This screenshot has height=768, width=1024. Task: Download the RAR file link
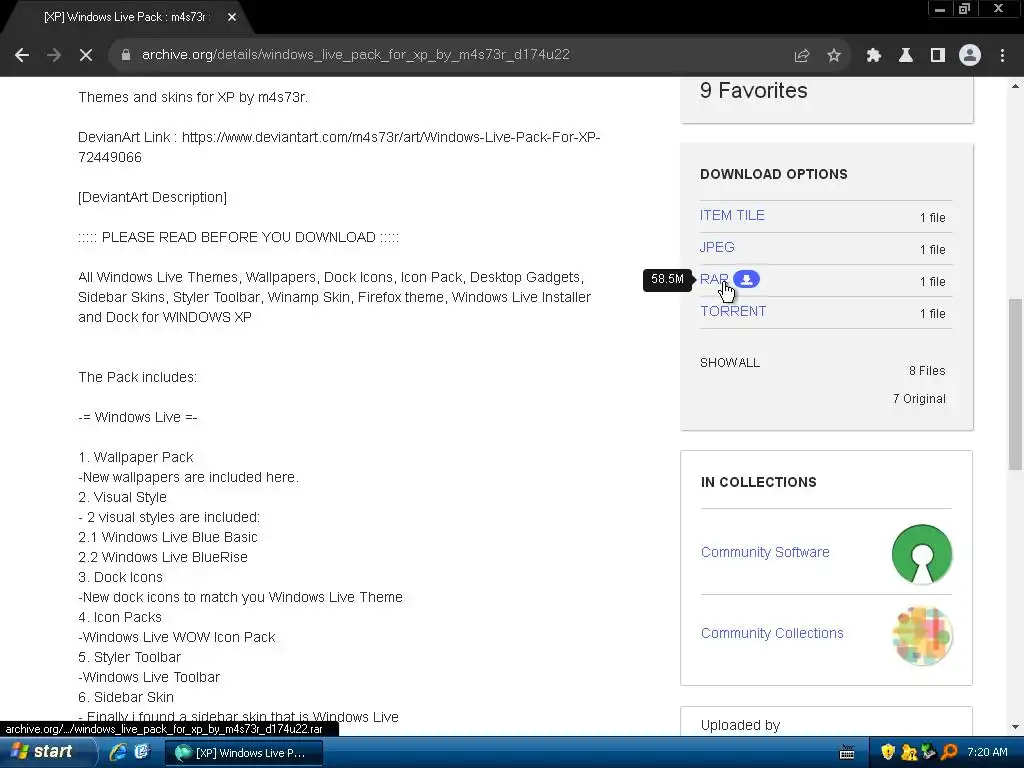click(x=714, y=280)
